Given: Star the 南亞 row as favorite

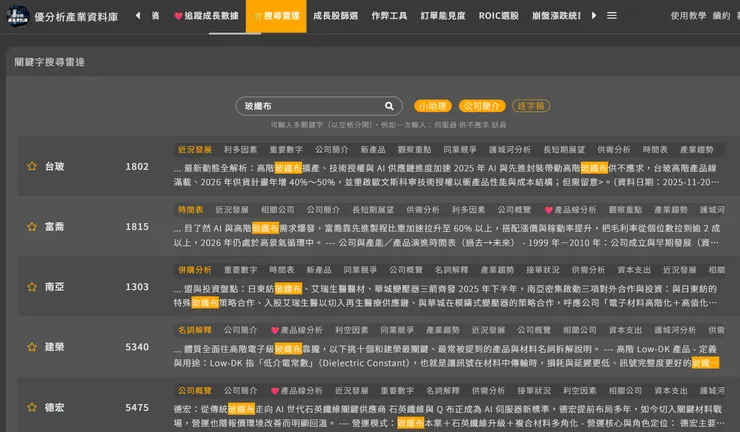Looking at the screenshot, I should pyautogui.click(x=32, y=287).
